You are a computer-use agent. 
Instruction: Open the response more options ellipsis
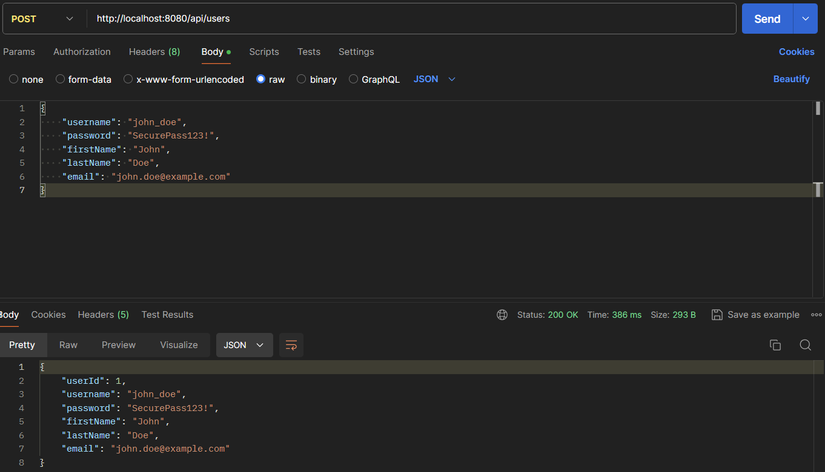816,315
